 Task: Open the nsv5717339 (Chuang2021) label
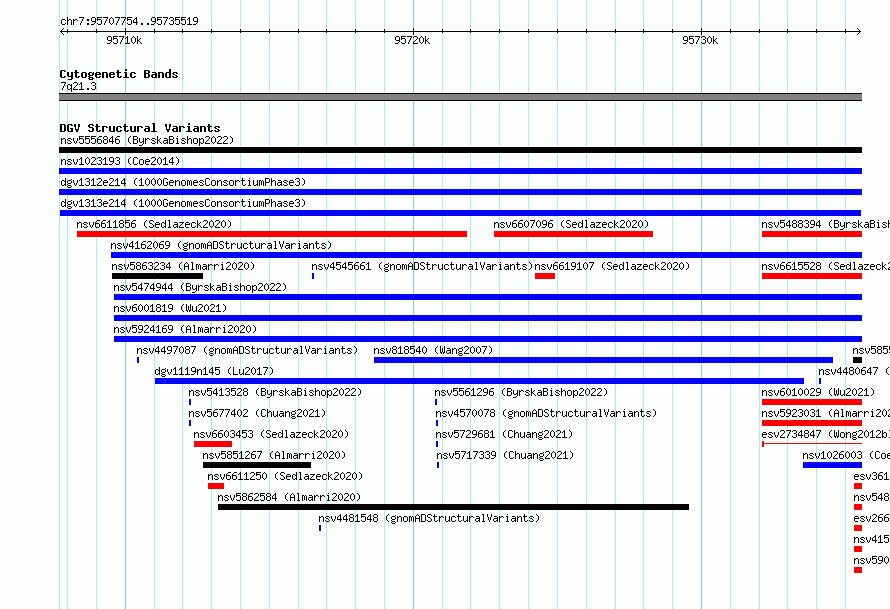(x=505, y=455)
